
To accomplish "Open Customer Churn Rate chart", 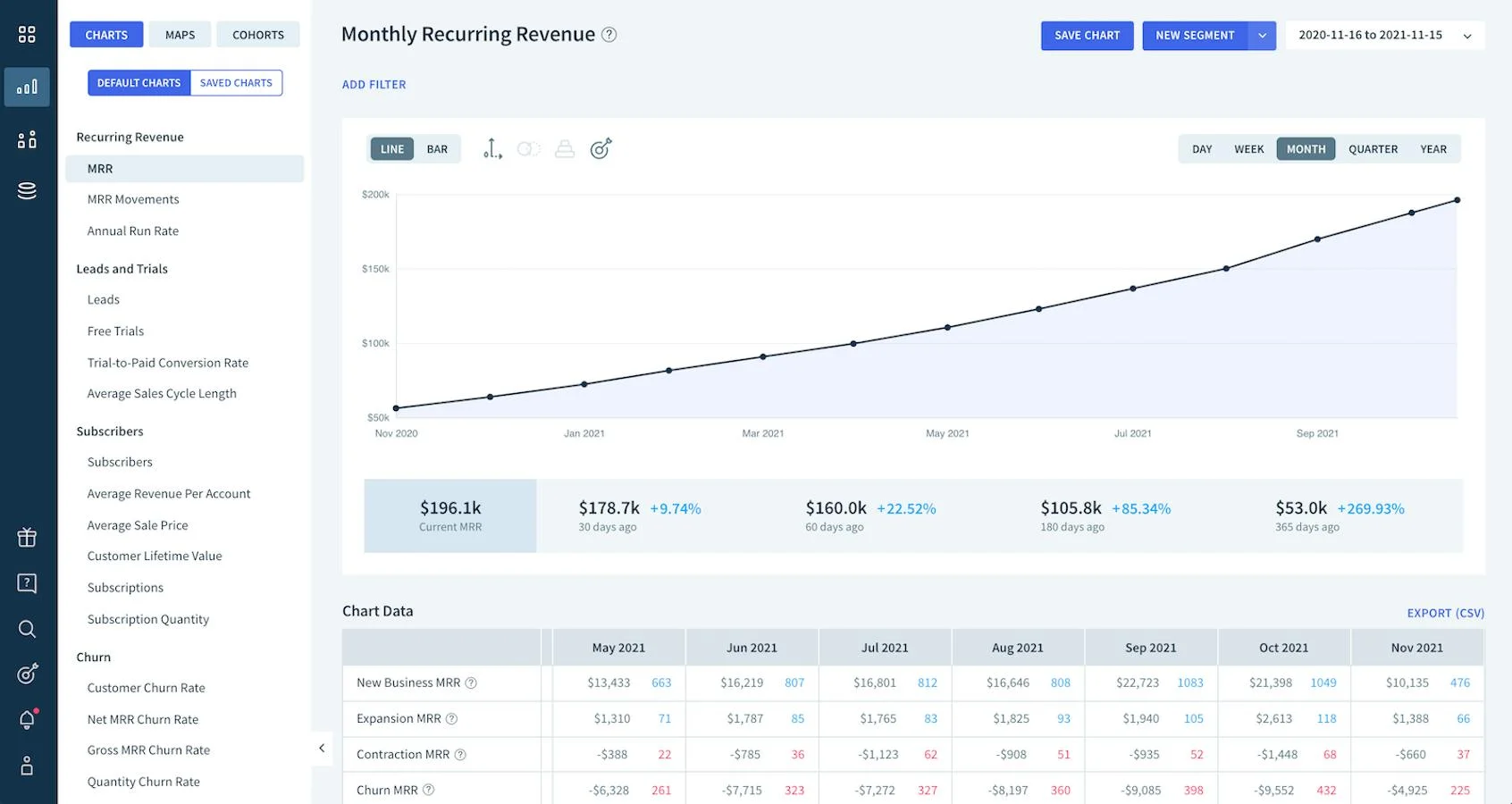I will 147,688.
